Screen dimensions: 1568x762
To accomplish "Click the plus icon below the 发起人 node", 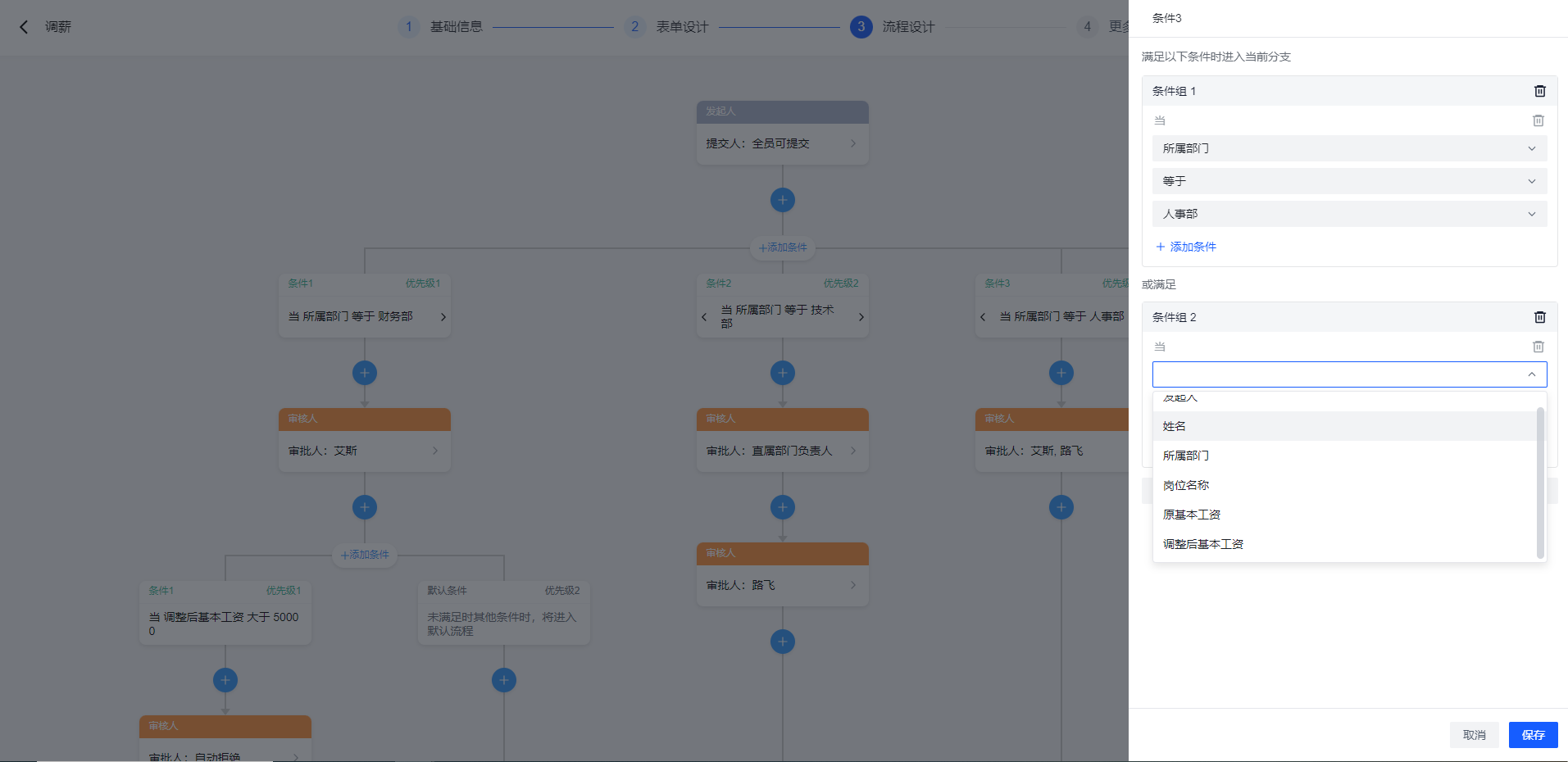I will [782, 199].
